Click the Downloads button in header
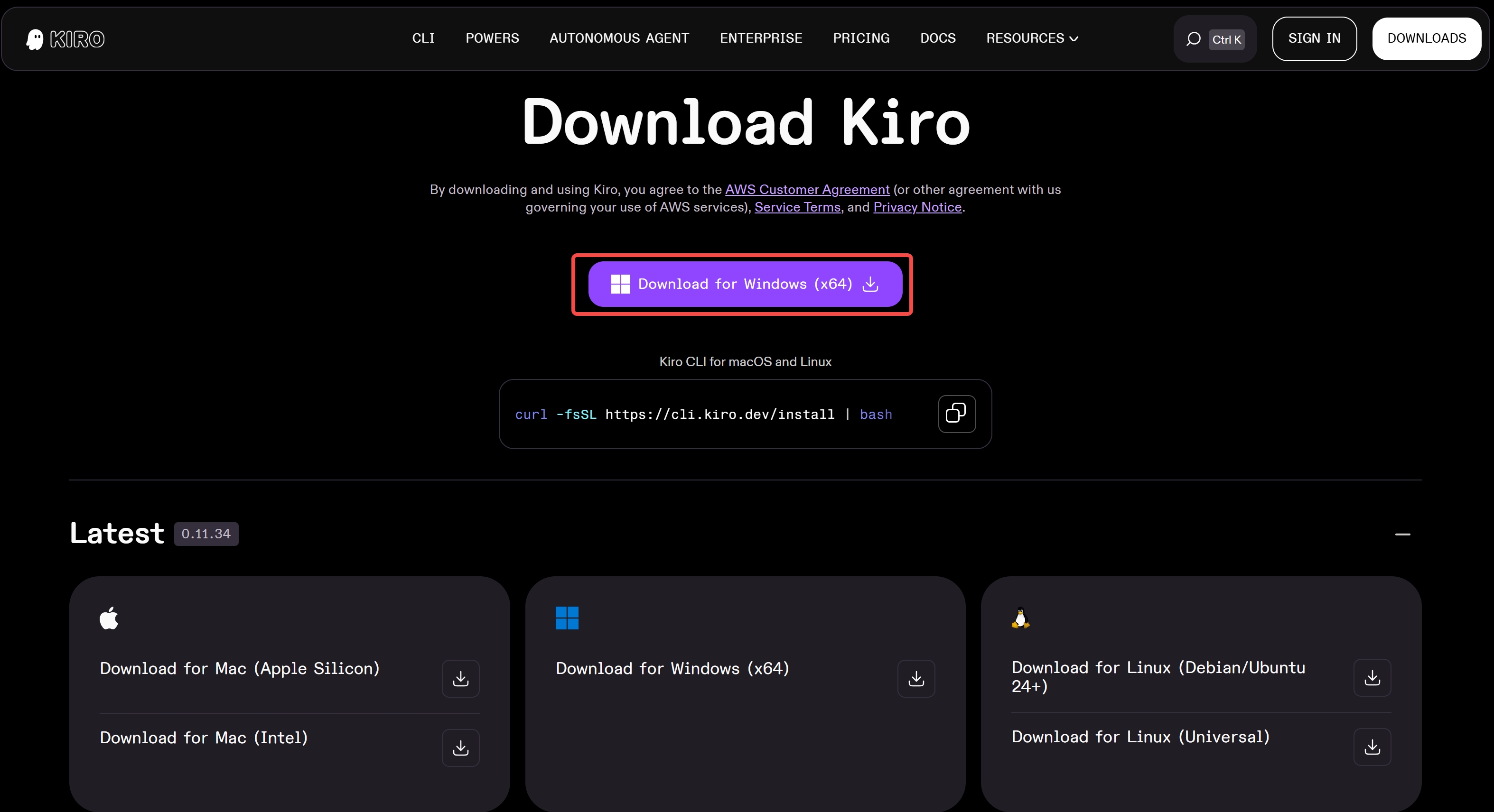The image size is (1494, 812). 1427,39
